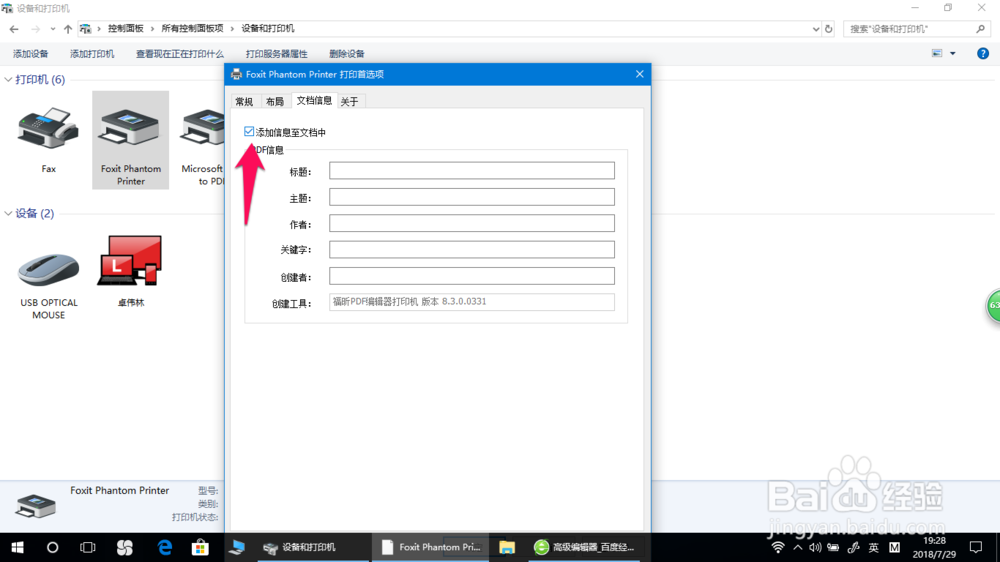Click the green 63 floating ball
The height and width of the screenshot is (562, 1000).
(x=994, y=306)
